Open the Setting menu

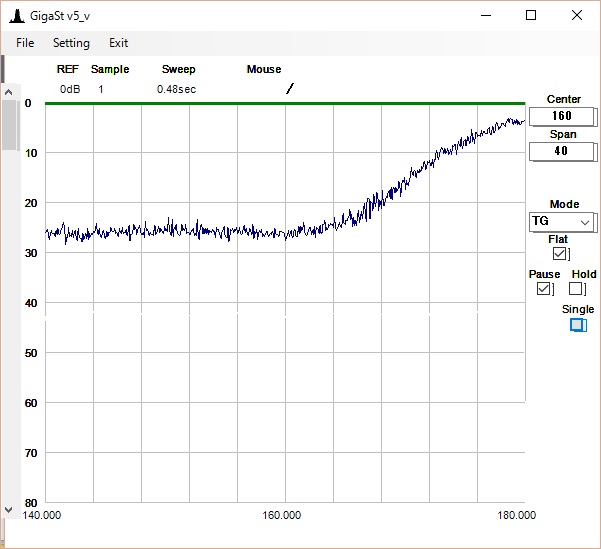(71, 43)
